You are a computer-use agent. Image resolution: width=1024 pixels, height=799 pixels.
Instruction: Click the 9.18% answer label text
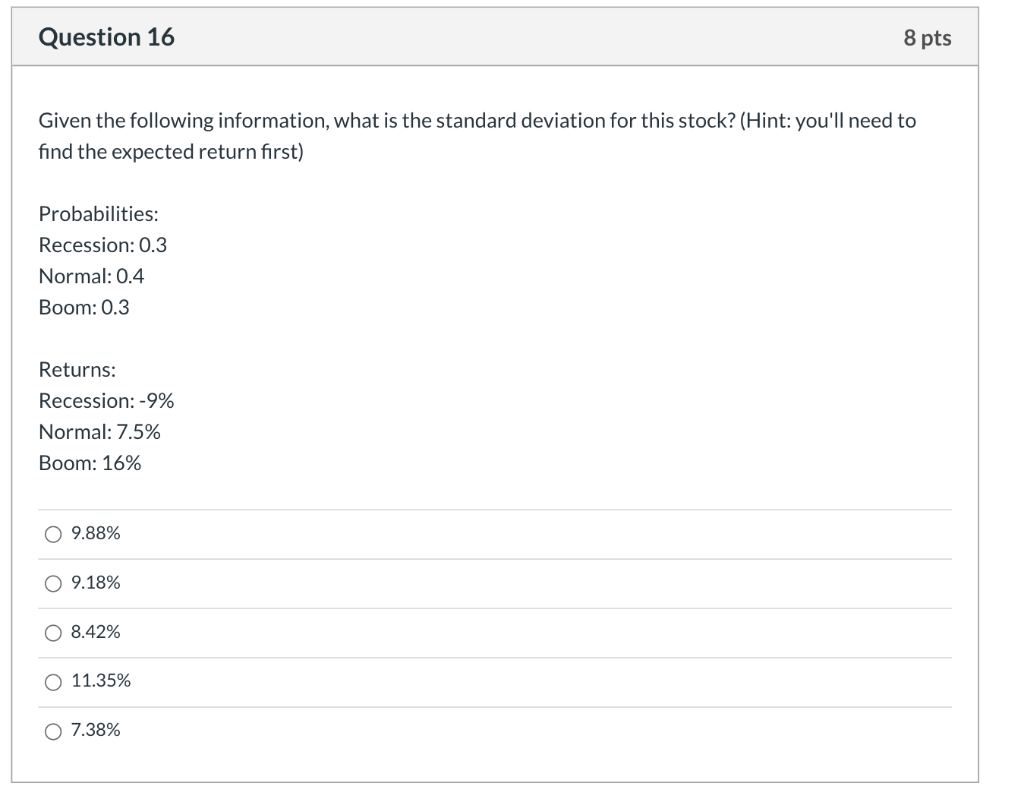tap(96, 583)
